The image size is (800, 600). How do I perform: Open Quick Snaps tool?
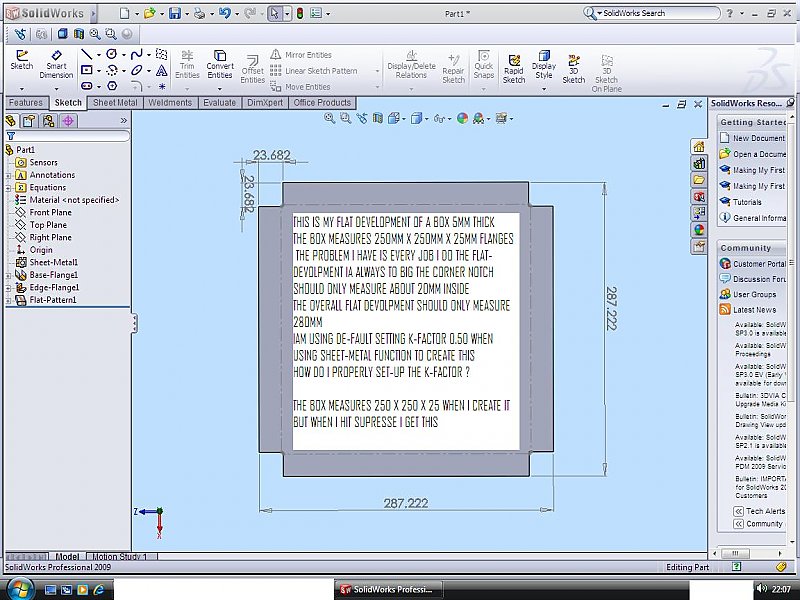pyautogui.click(x=483, y=64)
